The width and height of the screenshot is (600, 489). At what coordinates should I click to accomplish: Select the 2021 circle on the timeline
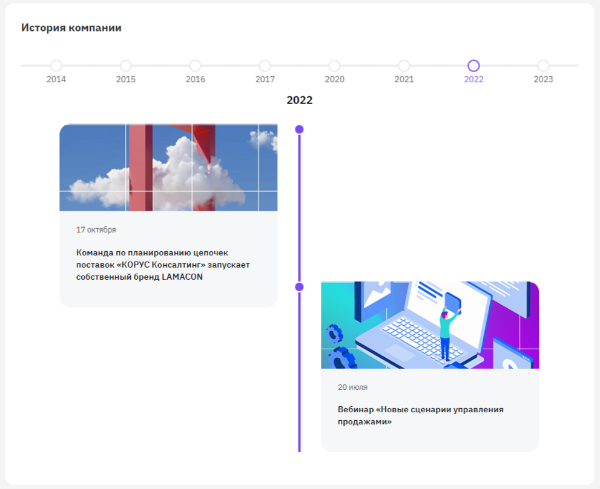tap(404, 66)
